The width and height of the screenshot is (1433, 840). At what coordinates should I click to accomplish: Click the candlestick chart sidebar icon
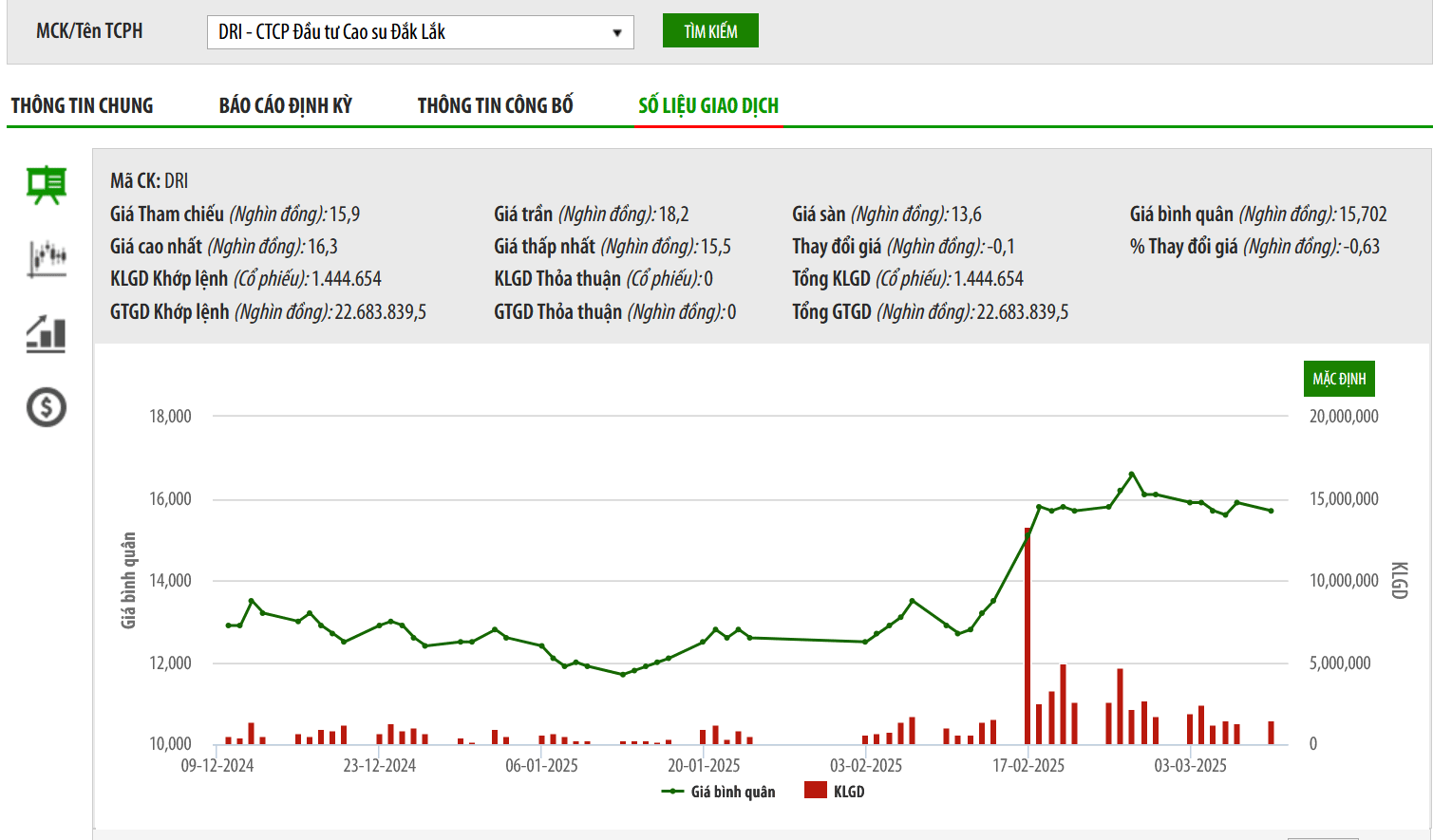(x=47, y=258)
